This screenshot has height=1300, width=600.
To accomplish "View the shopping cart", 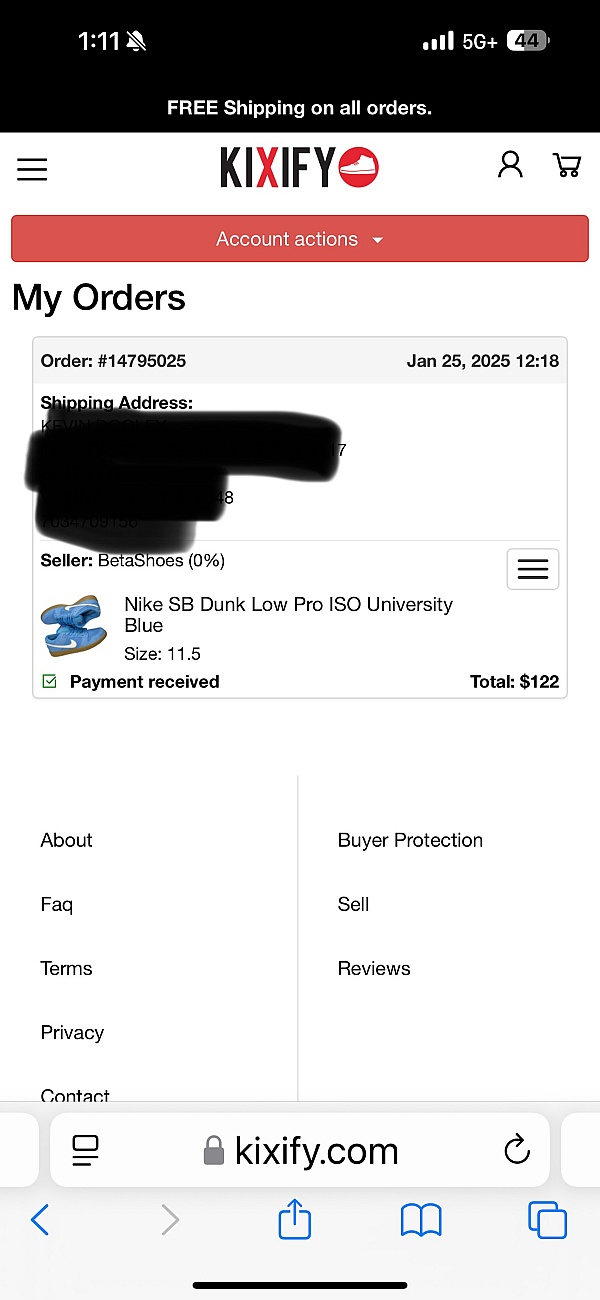I will (567, 165).
